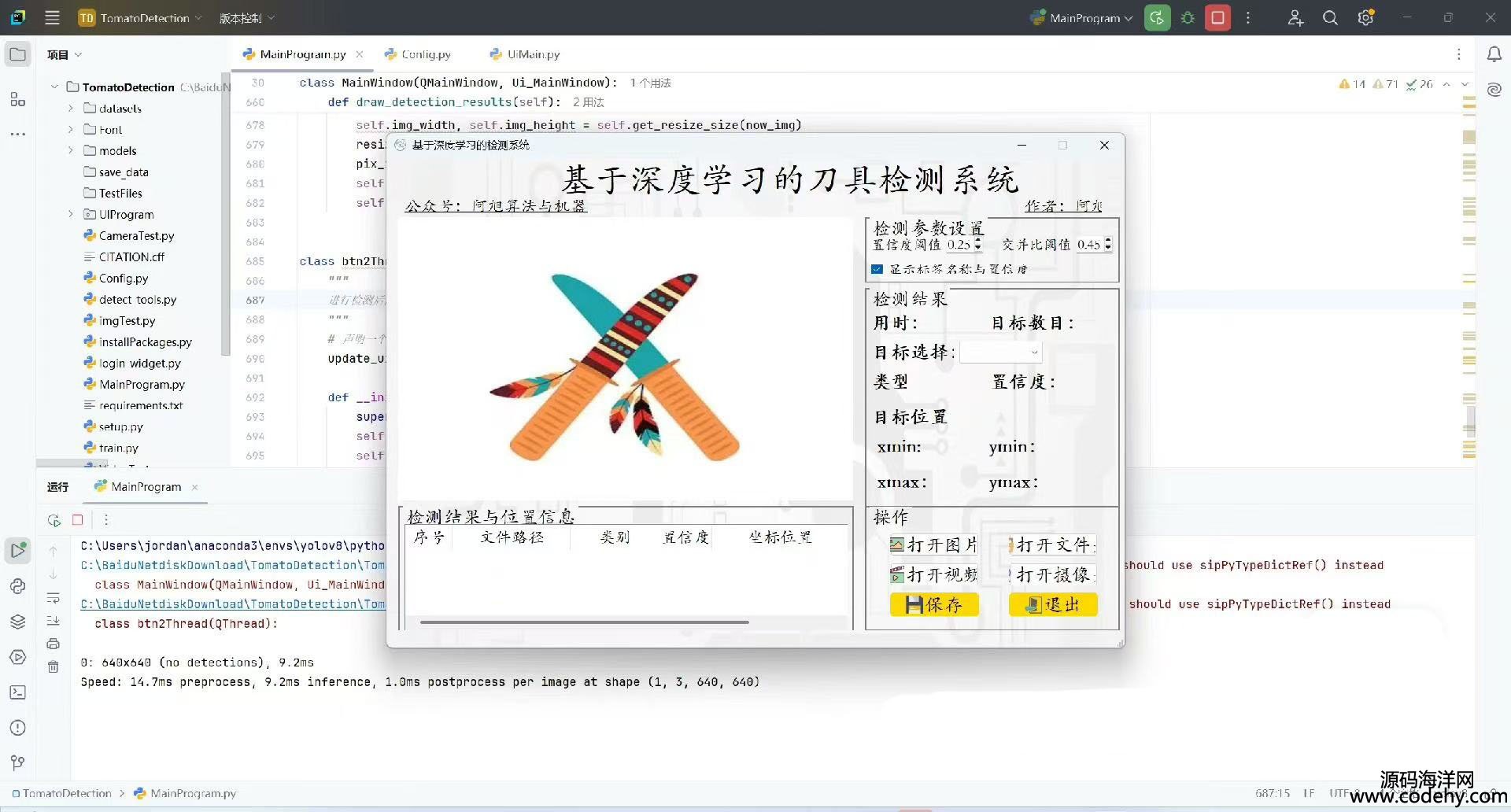The width and height of the screenshot is (1511, 812).
Task: Click the green rerun MainProgram icon
Action: 1157,18
